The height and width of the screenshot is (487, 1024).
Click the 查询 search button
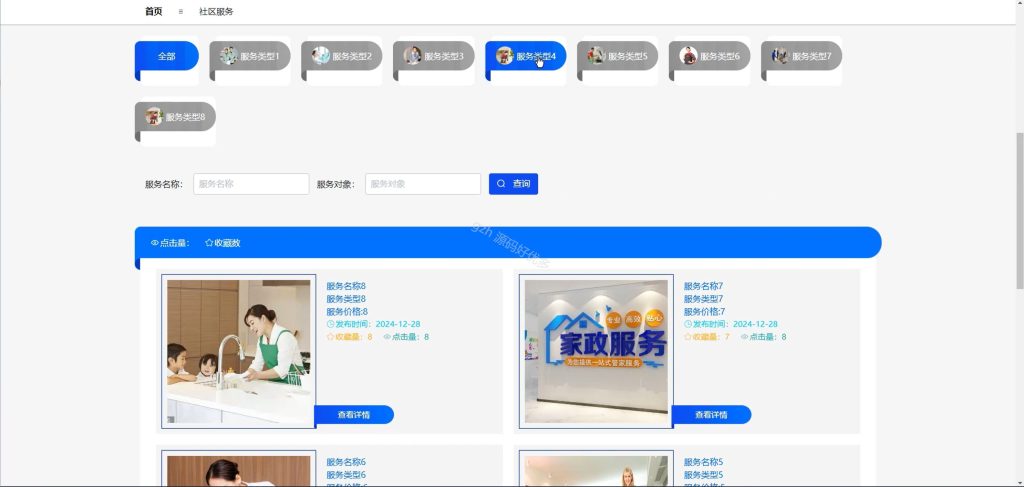pos(513,184)
